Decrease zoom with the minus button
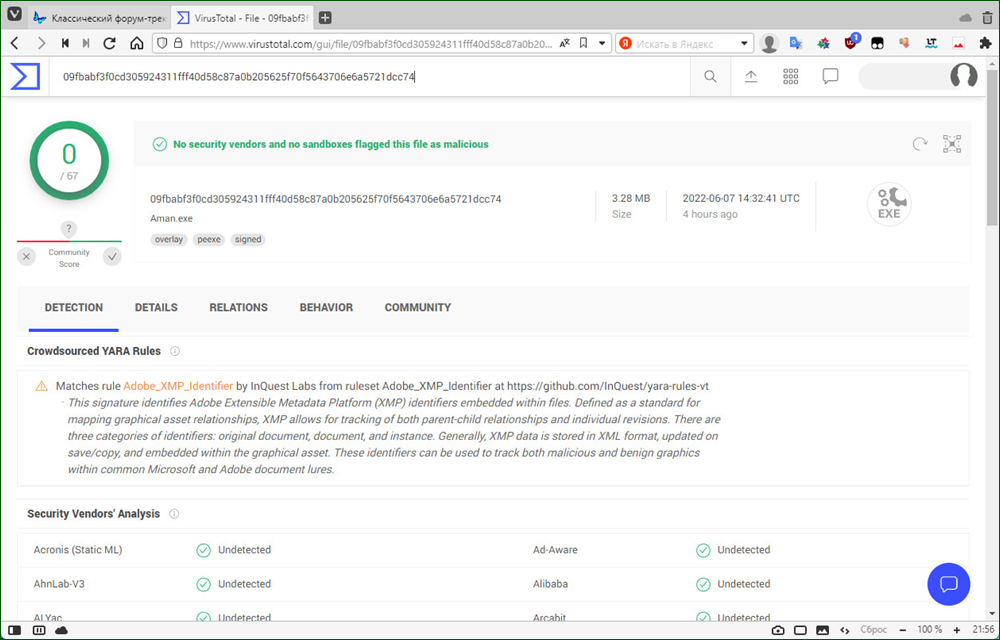This screenshot has height=640, width=1000. coord(903,630)
